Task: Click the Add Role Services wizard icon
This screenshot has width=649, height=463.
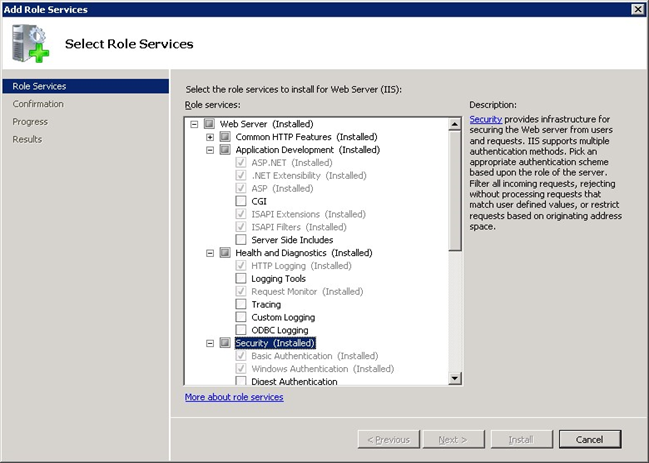Action: [30, 43]
